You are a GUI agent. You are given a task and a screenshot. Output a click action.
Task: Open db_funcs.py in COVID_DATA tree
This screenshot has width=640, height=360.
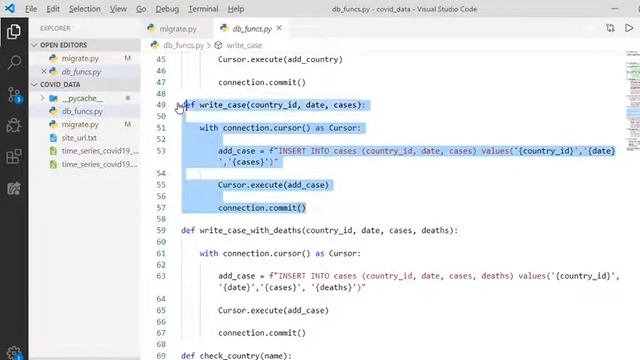click(x=85, y=111)
